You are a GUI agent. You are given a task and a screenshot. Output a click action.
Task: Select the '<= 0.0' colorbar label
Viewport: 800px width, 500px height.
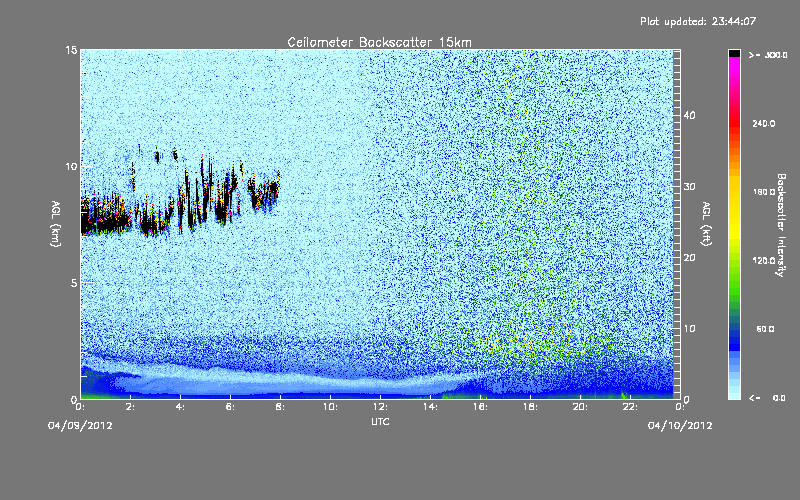(768, 397)
